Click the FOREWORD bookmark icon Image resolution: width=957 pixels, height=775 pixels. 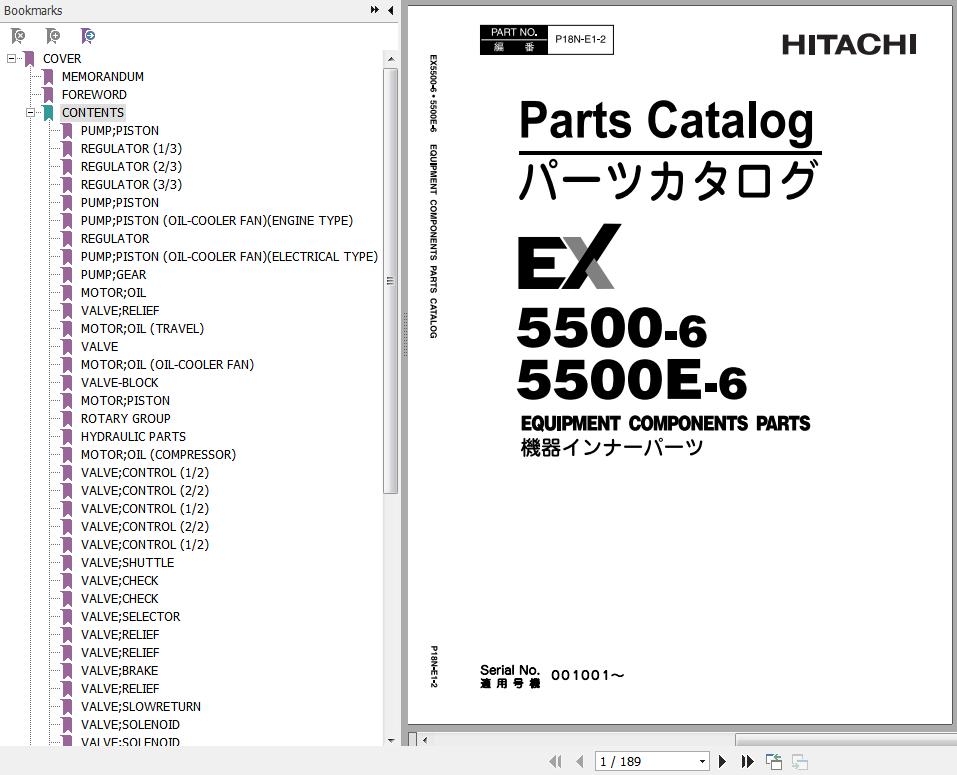click(x=48, y=95)
